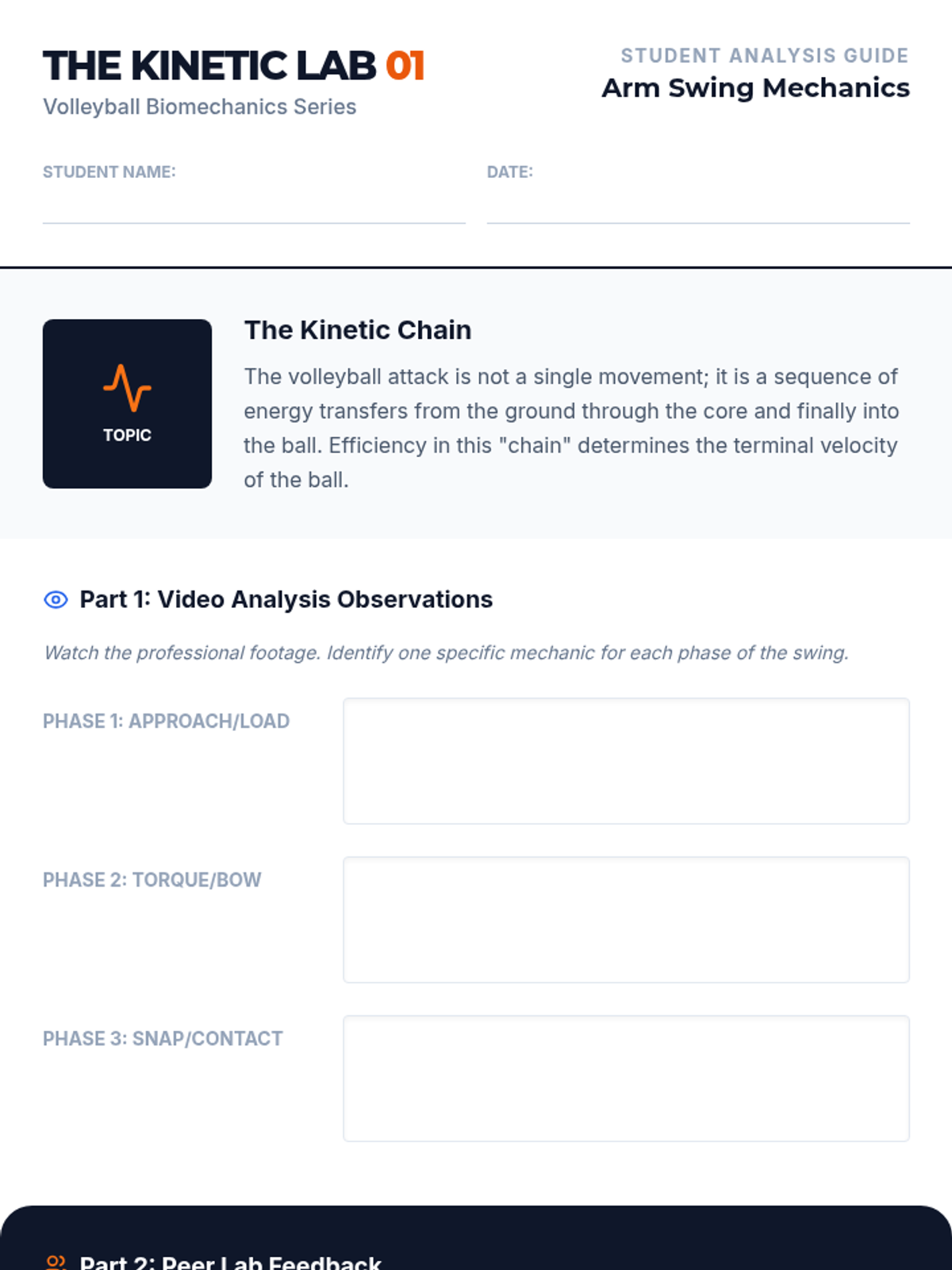The width and height of the screenshot is (952, 1270).
Task: Click the orange pulse waveform icon
Action: pos(127,387)
